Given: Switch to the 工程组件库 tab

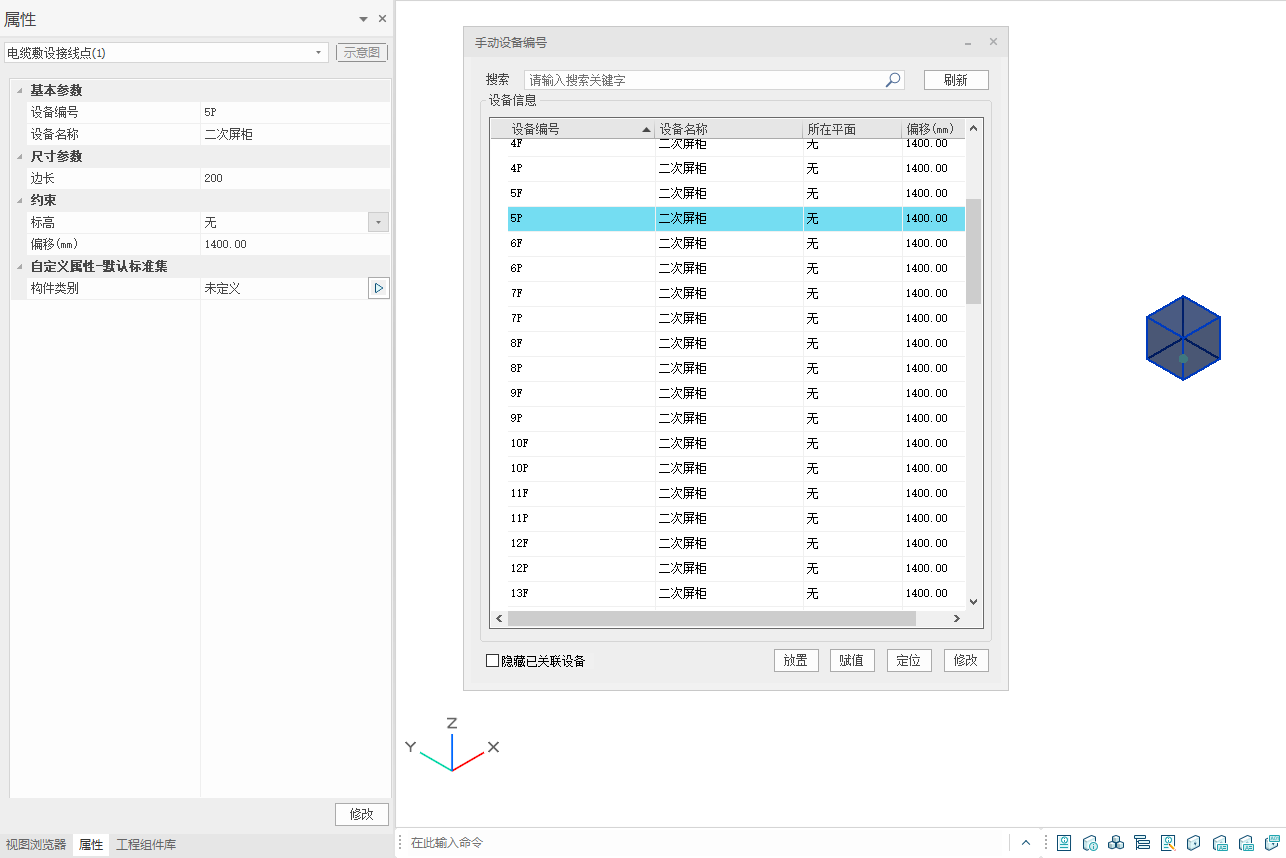Looking at the screenshot, I should click(x=146, y=845).
